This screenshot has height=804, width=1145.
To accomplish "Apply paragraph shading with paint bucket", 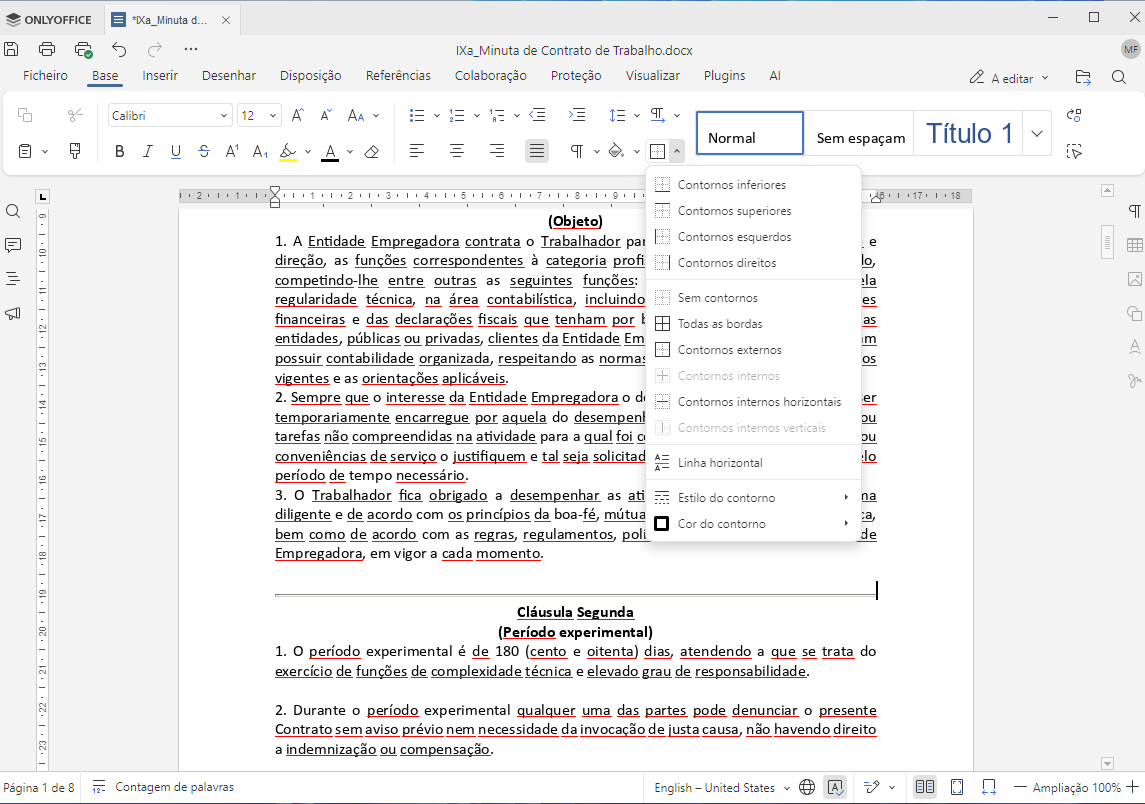I will coord(616,151).
